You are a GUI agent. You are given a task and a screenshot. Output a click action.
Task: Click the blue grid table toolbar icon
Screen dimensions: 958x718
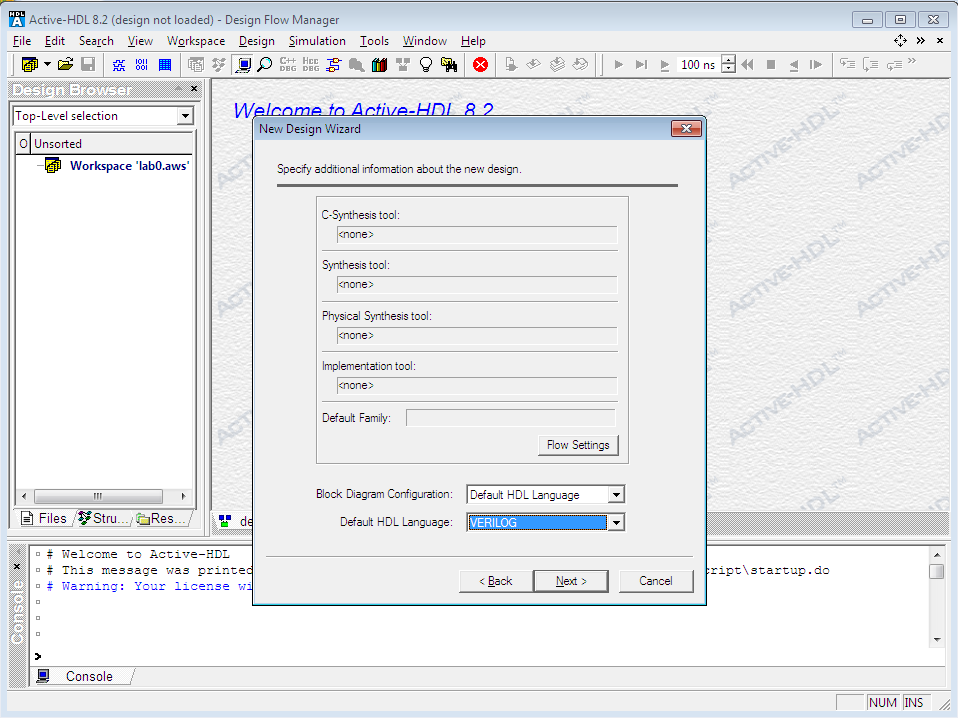(165, 65)
